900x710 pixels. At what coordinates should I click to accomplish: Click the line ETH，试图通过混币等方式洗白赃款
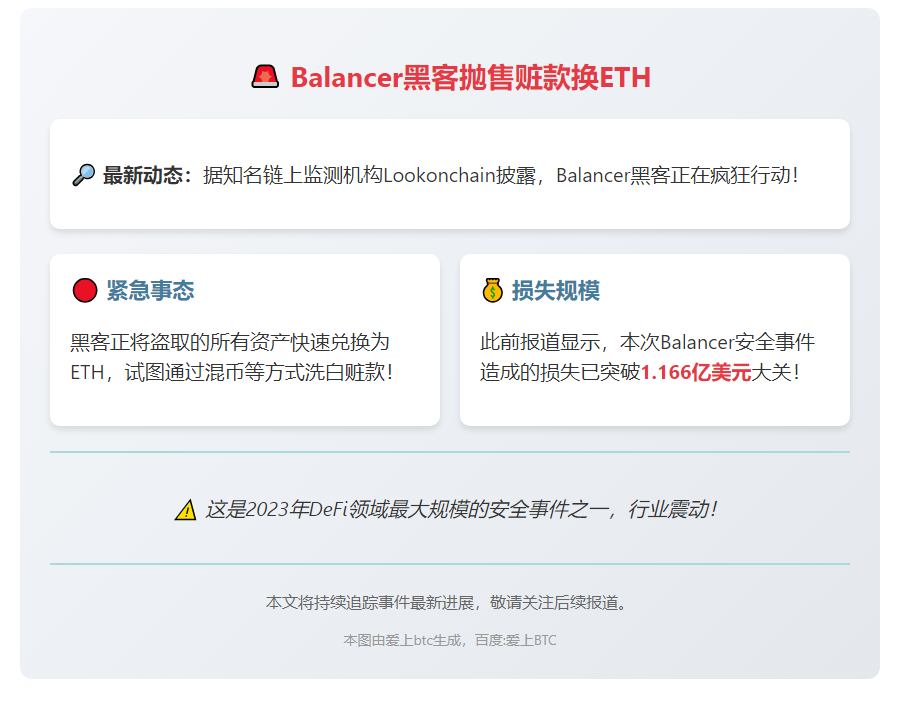(231, 373)
